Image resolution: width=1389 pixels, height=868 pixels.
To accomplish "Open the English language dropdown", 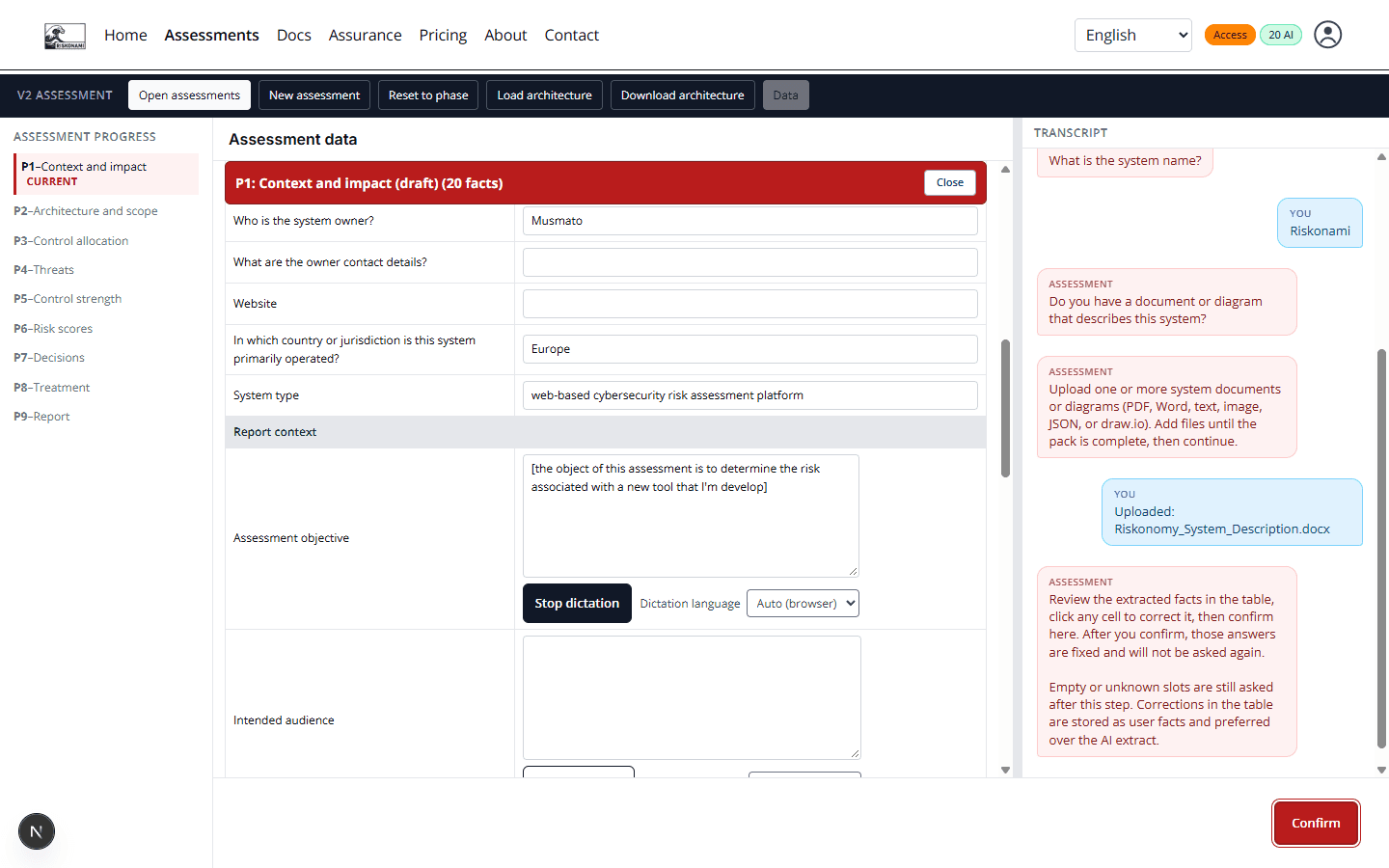I will tap(1133, 36).
